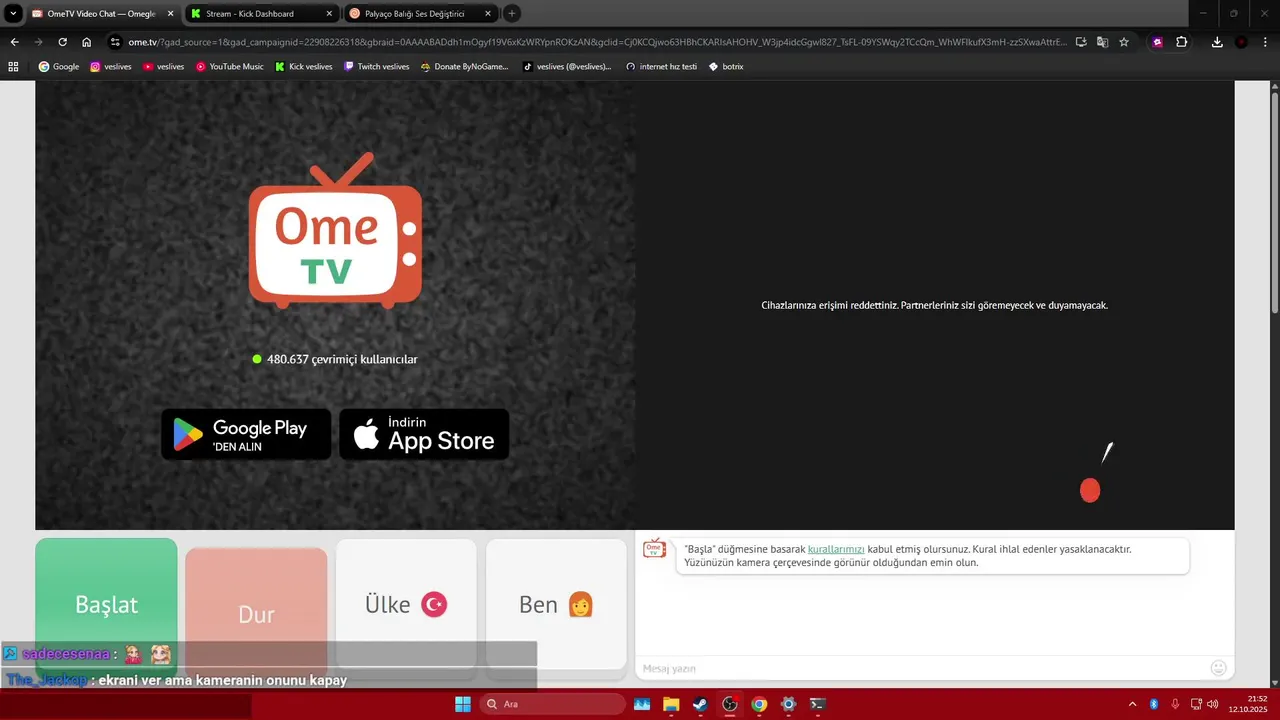
Task: Open the apps grid in bookmarks bar
Action: coord(13,67)
